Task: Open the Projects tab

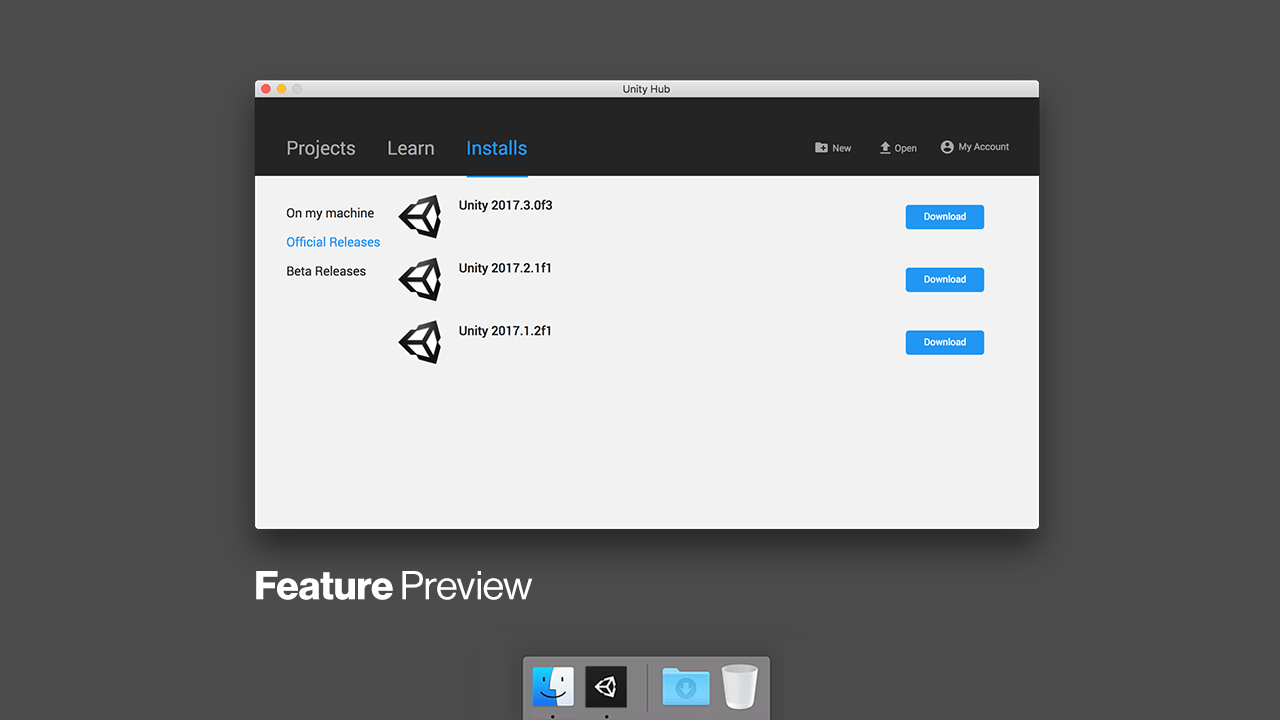Action: tap(321, 148)
